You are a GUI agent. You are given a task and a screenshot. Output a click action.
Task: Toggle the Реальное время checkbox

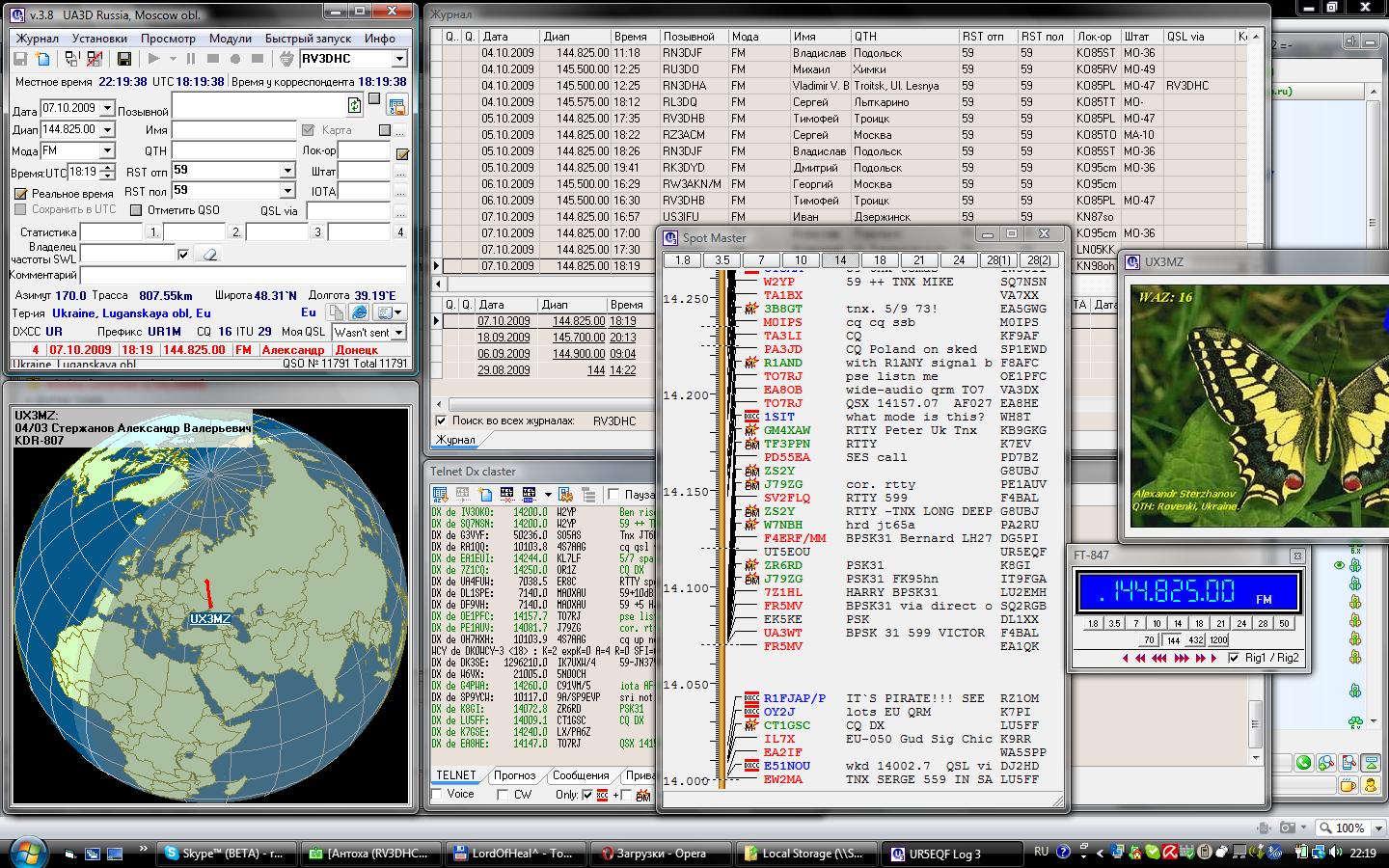pyautogui.click(x=20, y=194)
